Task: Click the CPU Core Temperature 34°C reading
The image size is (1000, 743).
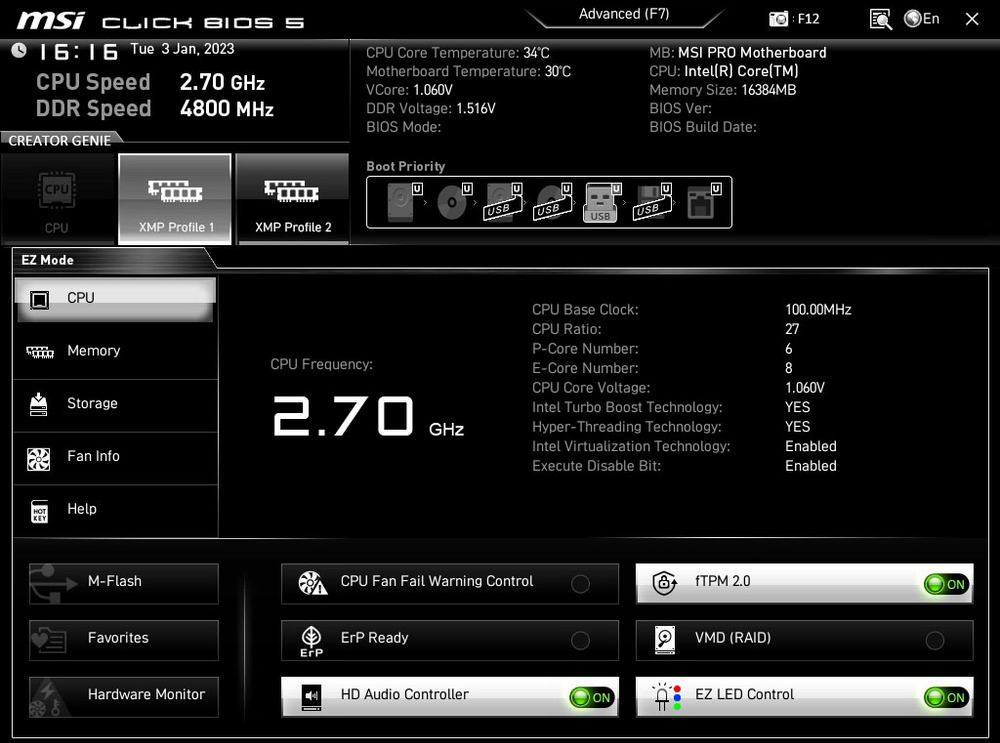Action: click(457, 53)
